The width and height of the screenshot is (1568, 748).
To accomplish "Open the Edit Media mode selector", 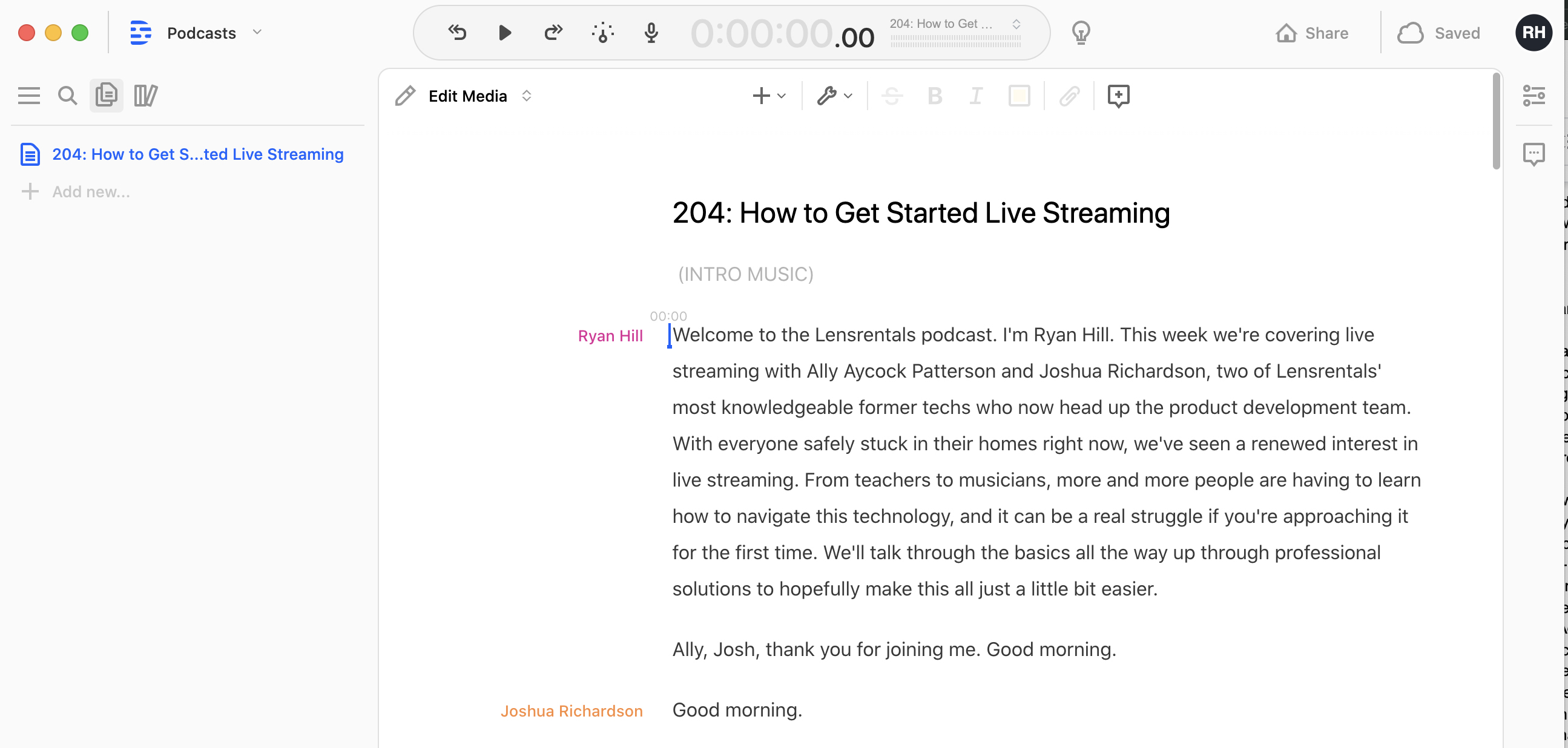I will coord(467,96).
